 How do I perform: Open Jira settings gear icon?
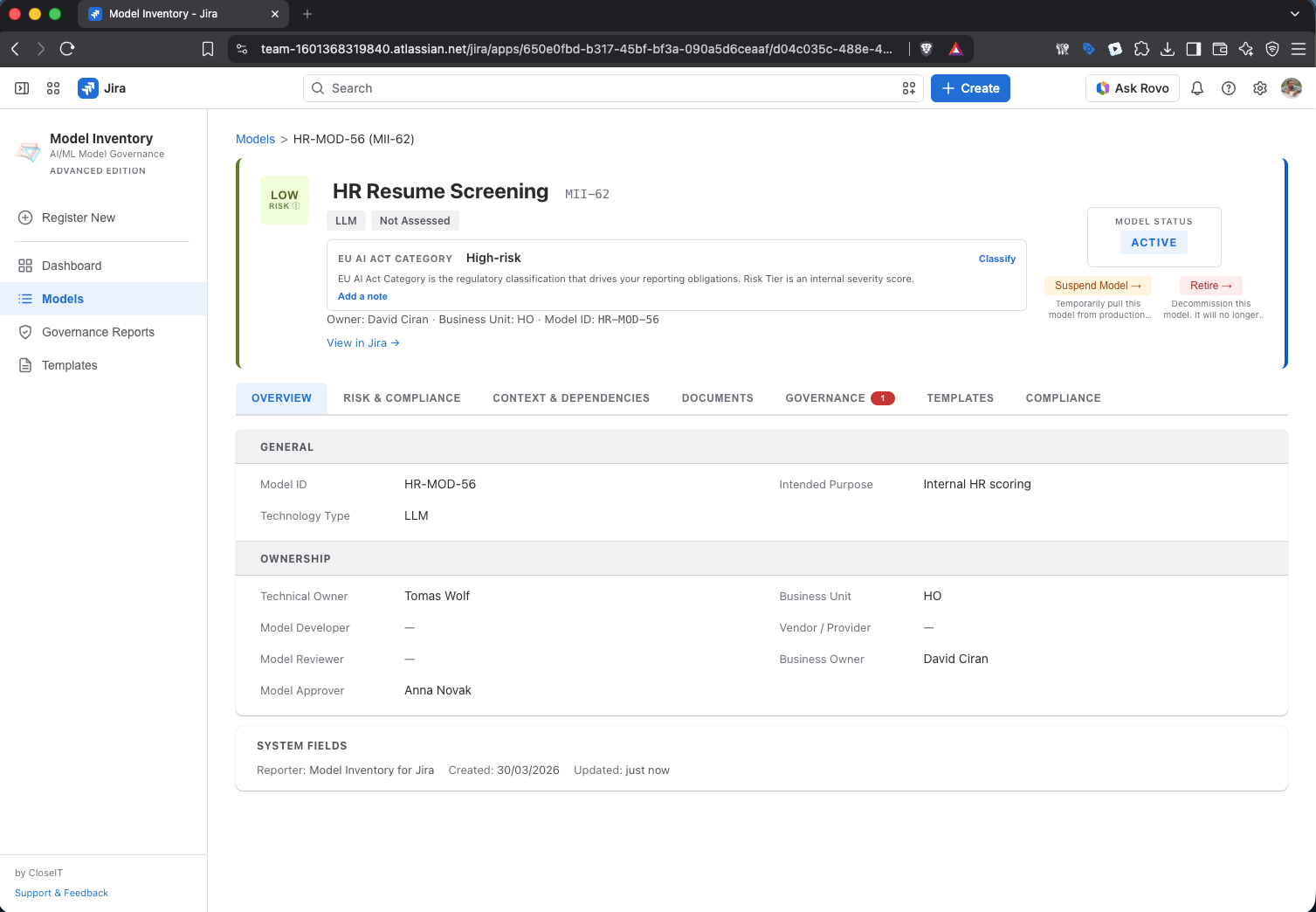(1260, 88)
